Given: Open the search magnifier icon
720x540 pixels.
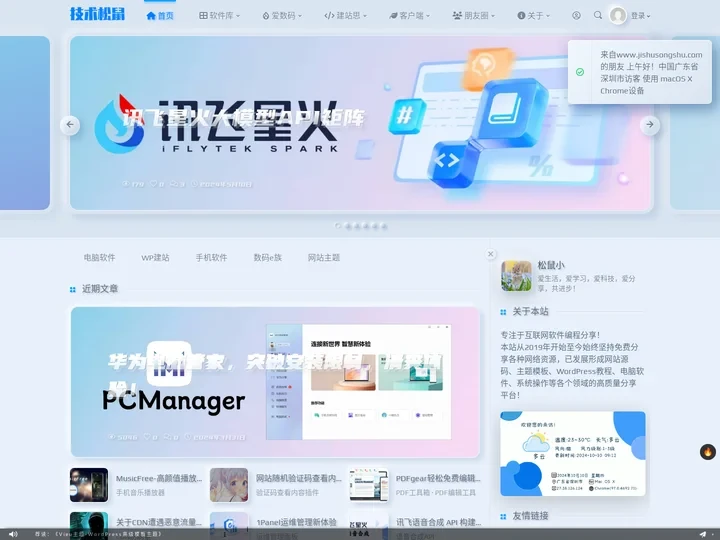Looking at the screenshot, I should pos(597,15).
